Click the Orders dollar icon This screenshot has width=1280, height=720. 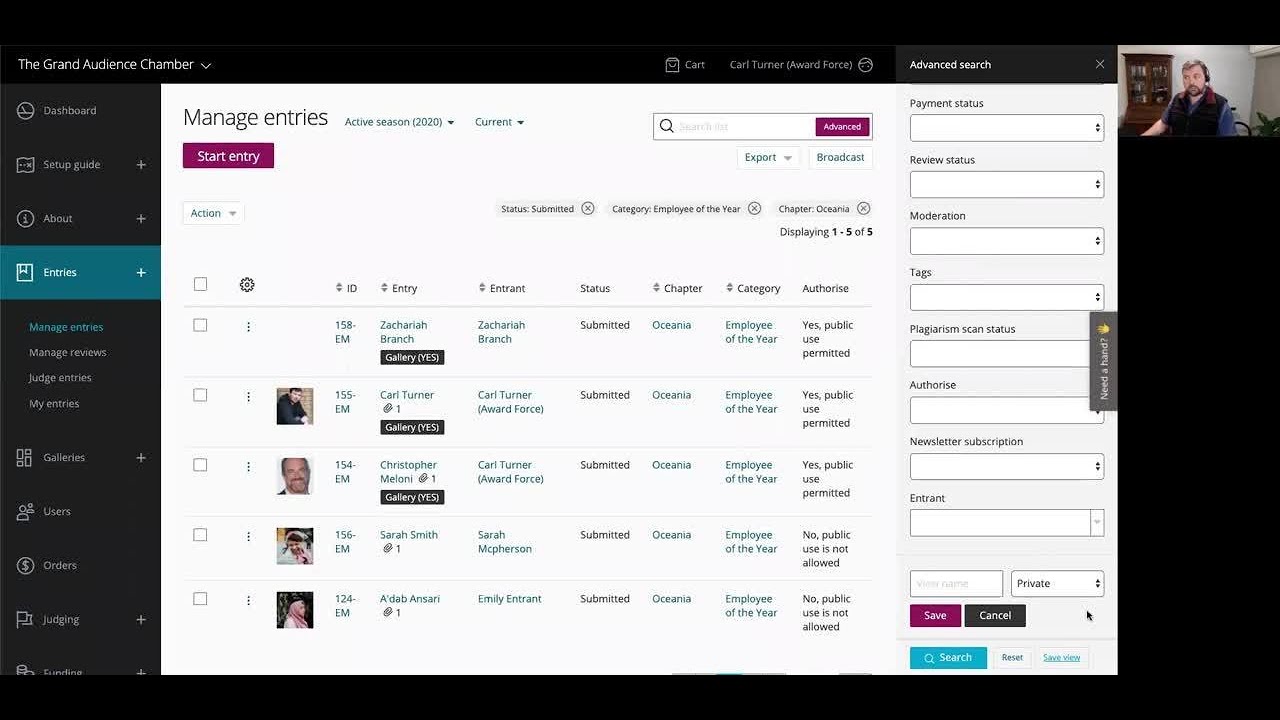point(26,566)
